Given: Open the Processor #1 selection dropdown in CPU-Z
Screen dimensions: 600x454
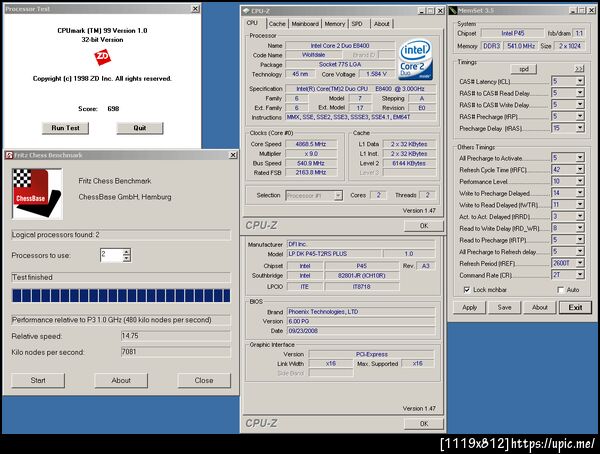Looking at the screenshot, I should click(x=338, y=196).
